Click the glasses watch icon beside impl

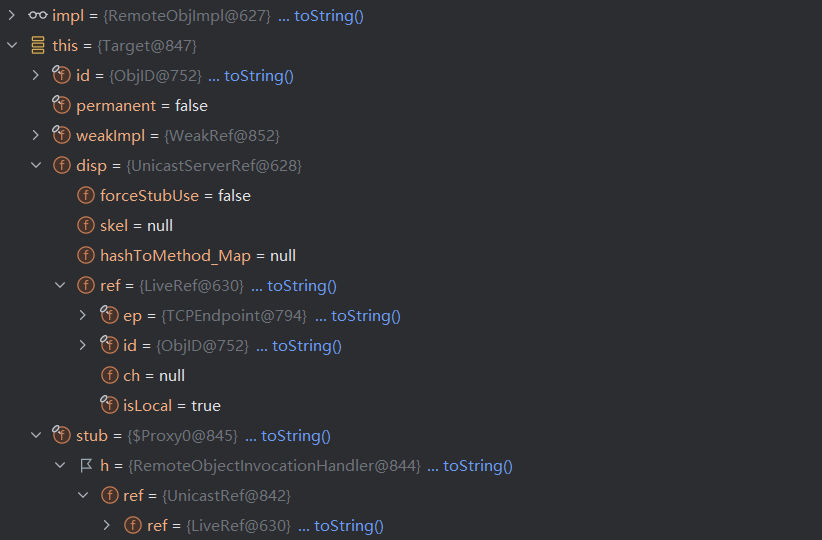point(38,16)
